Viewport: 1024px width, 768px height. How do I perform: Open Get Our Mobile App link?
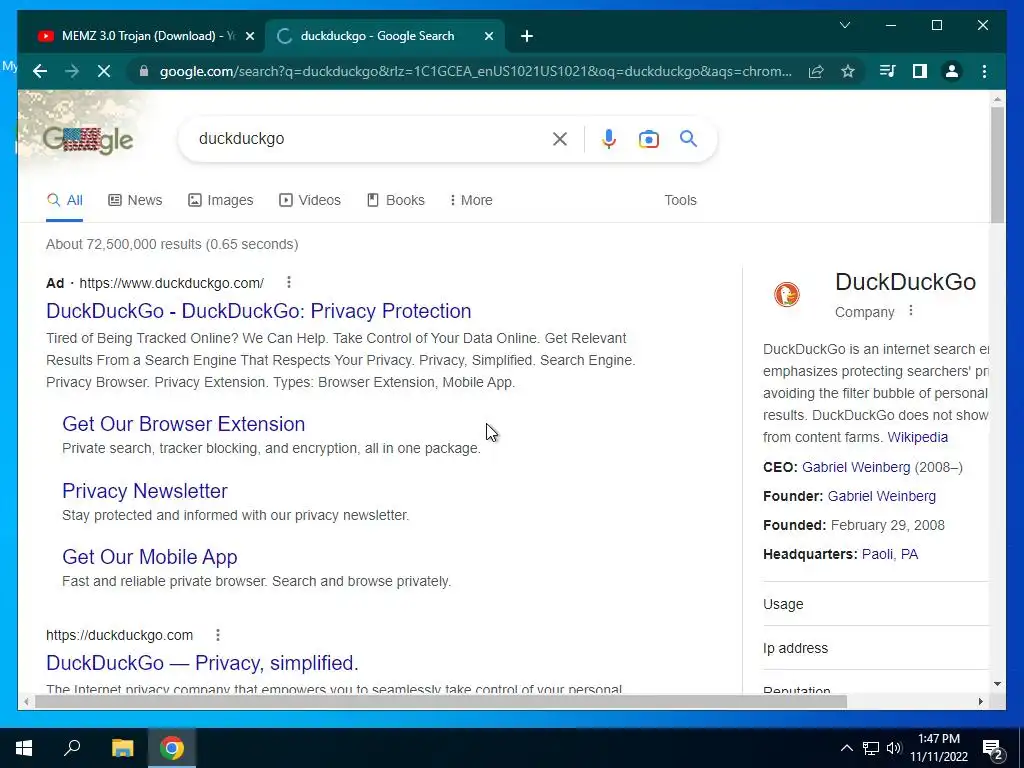150,557
